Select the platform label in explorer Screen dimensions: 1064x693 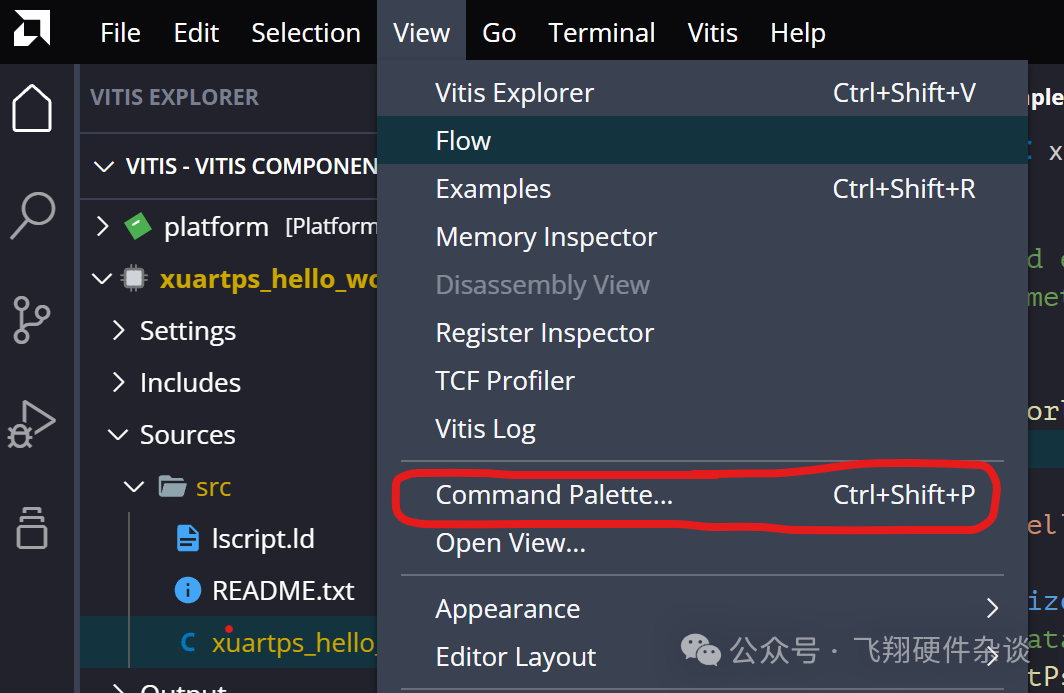click(216, 227)
